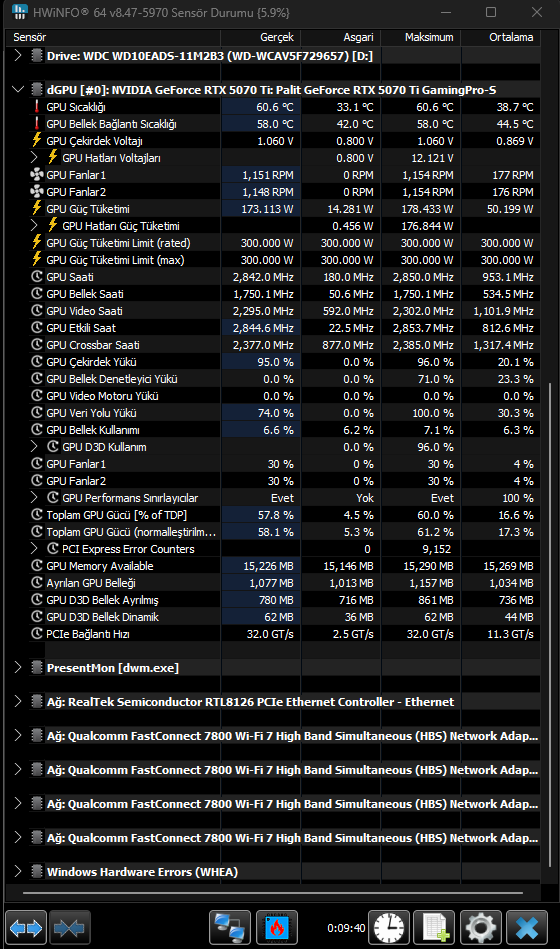Click the vertical scrollbar thumb
Screen dimensions: 560x949
pos(550,625)
